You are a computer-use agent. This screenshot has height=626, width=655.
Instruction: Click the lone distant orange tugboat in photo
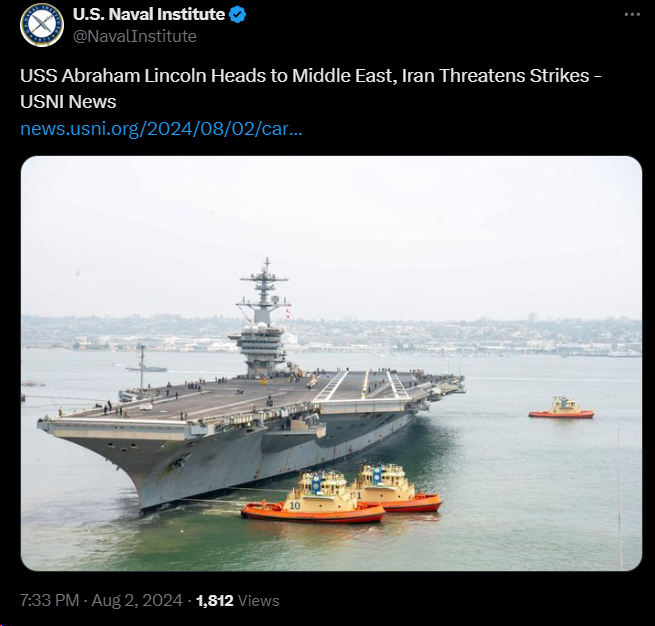[x=561, y=408]
